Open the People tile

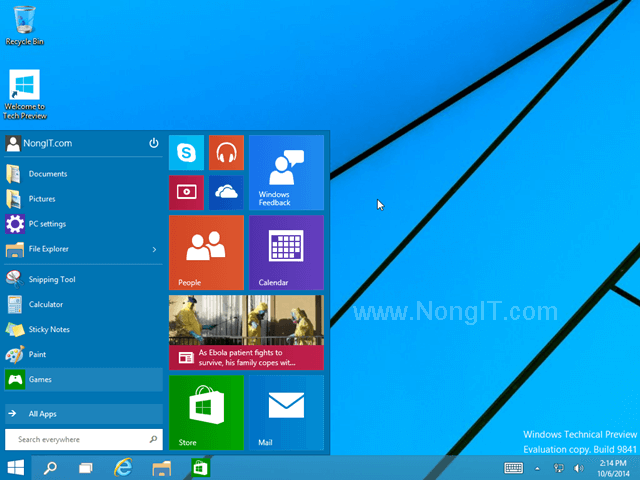tap(206, 253)
